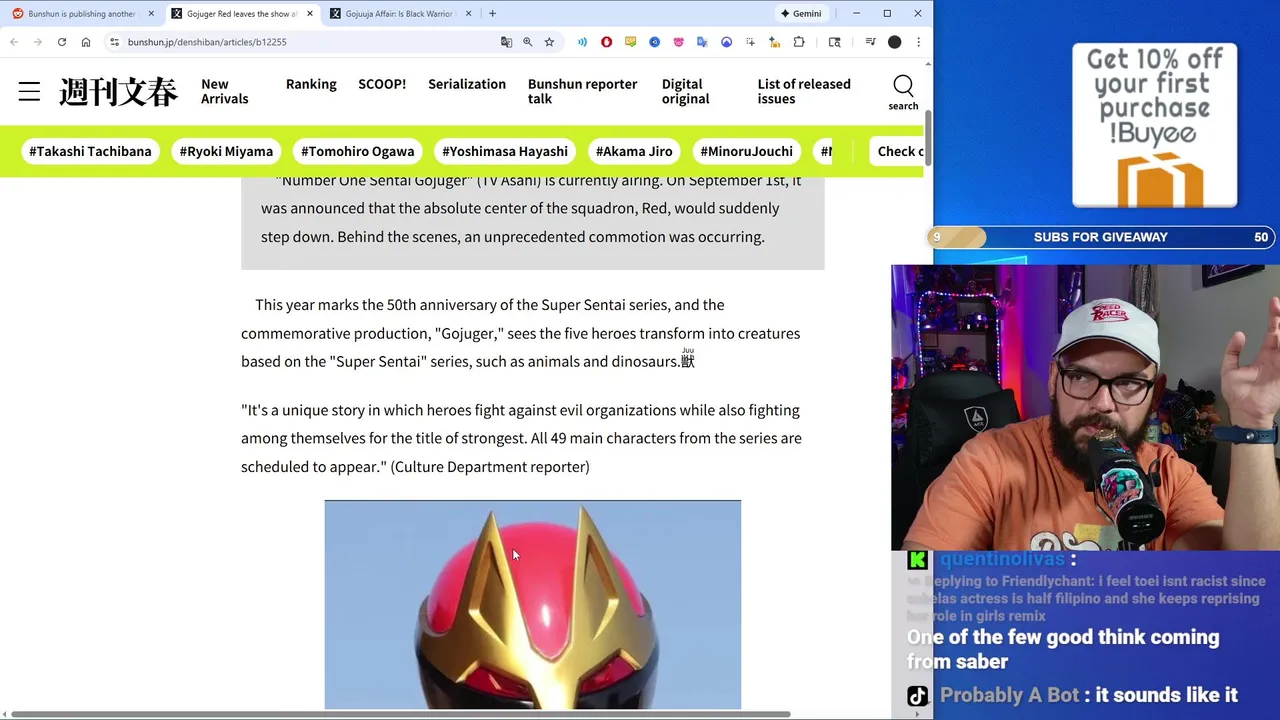Click the Culture Department reporter text

[x=490, y=467]
